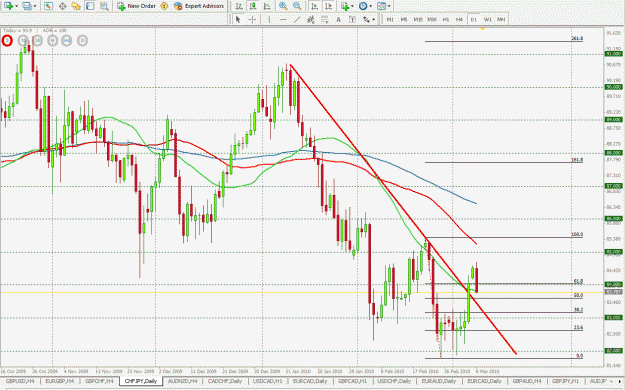Open the AUDNZD,H4 chart tab

click(x=183, y=382)
